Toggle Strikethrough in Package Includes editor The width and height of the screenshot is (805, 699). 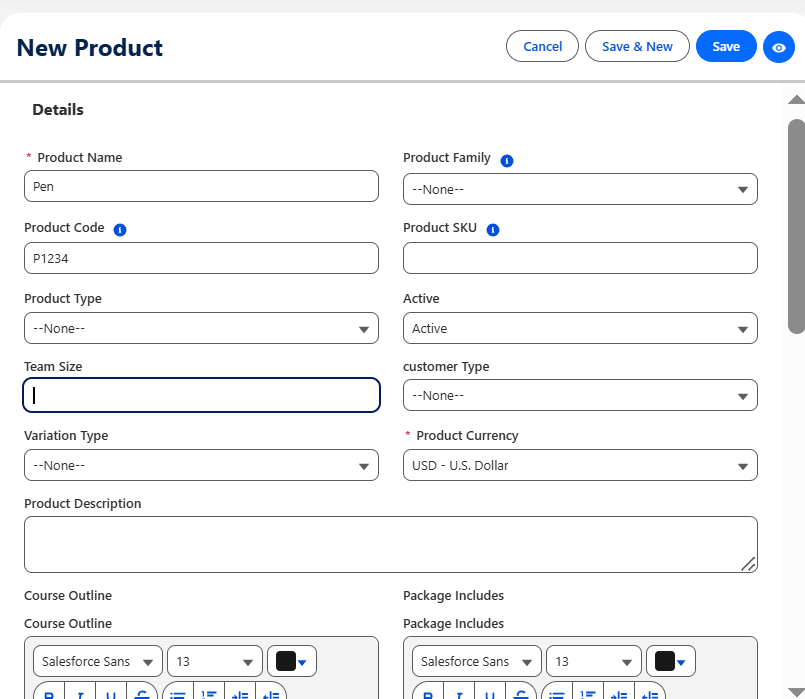pos(521,691)
